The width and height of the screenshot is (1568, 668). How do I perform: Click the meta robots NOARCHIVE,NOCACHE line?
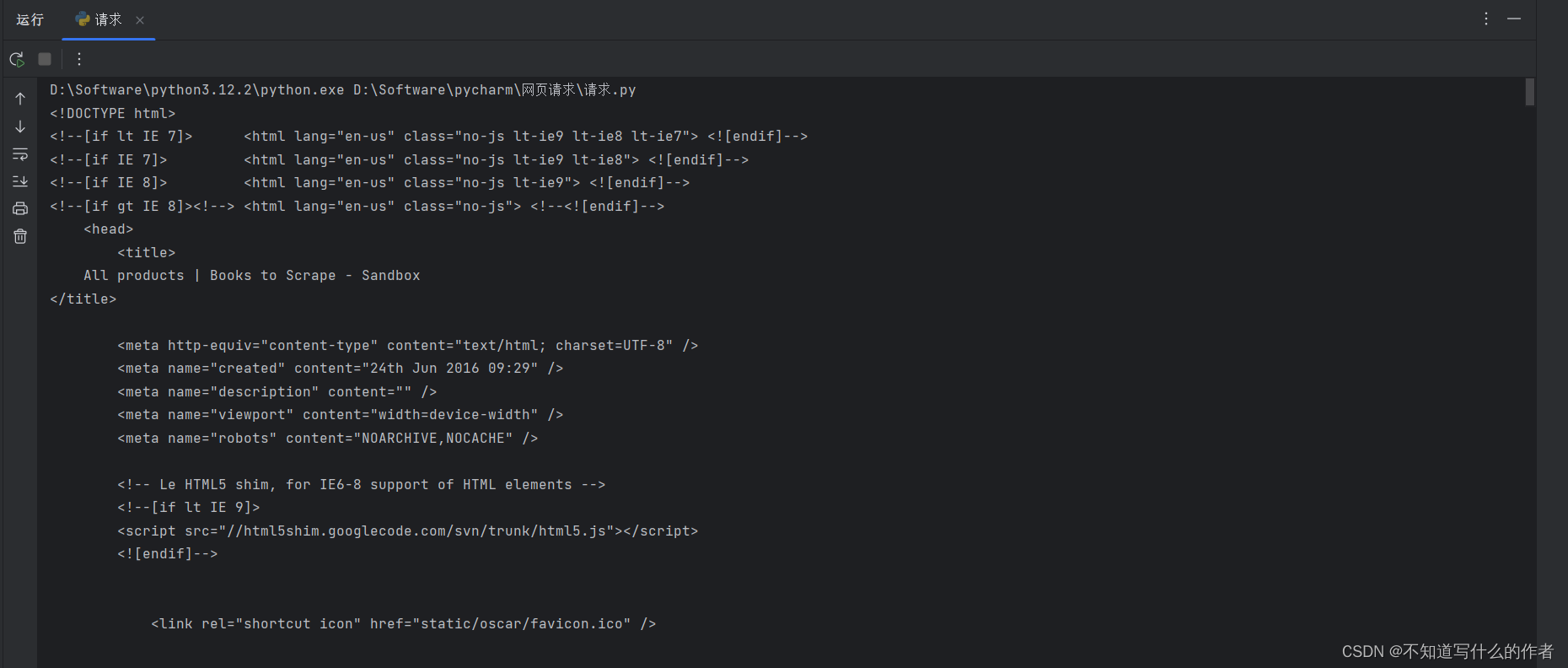[x=328, y=438]
